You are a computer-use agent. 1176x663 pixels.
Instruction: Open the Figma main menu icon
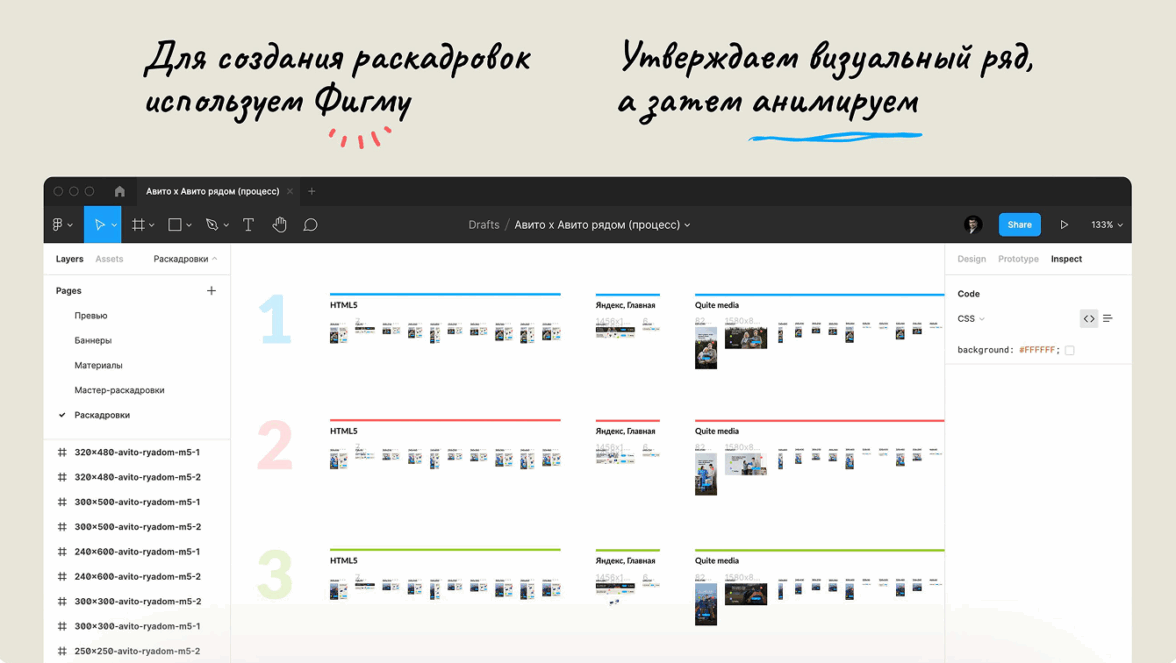pos(58,224)
